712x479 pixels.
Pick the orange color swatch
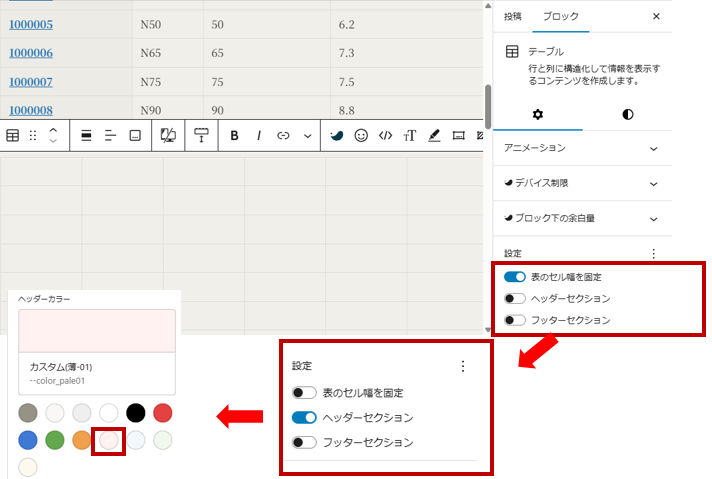[82, 440]
